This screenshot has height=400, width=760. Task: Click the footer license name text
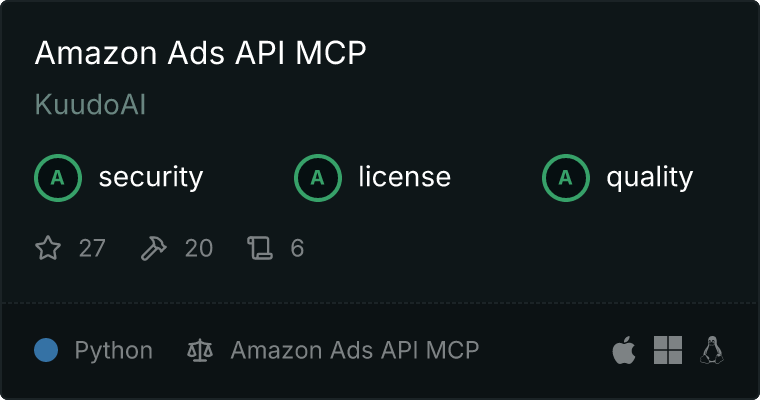[355, 350]
